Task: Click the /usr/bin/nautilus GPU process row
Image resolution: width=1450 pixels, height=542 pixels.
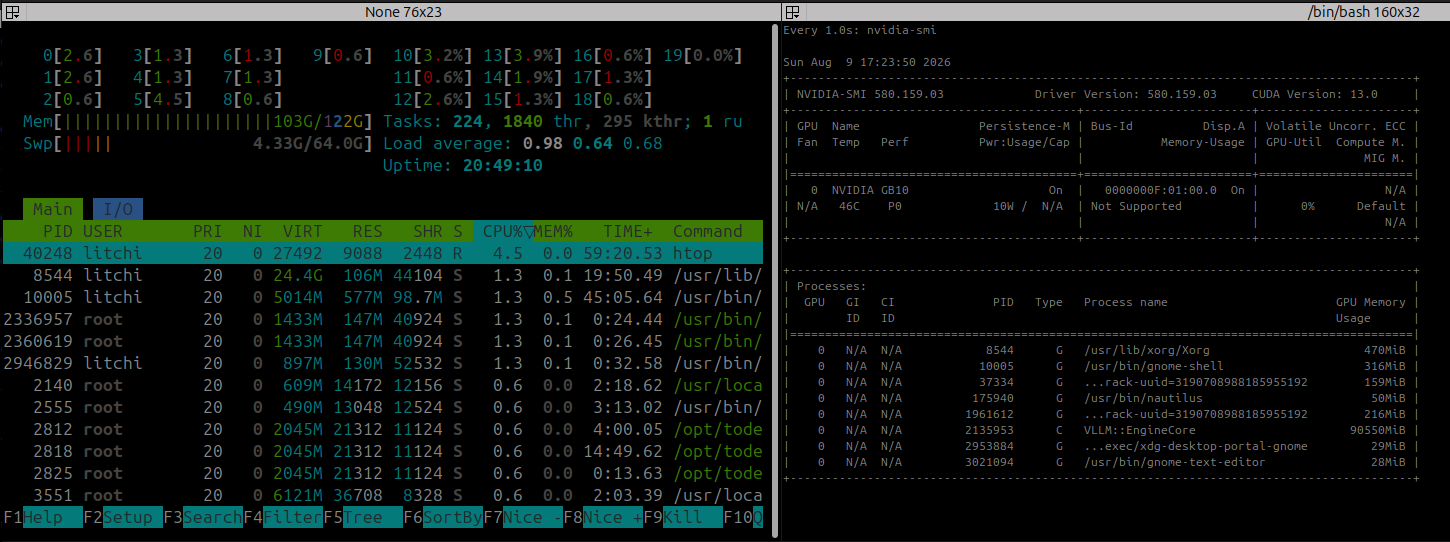Action: coord(1101,398)
